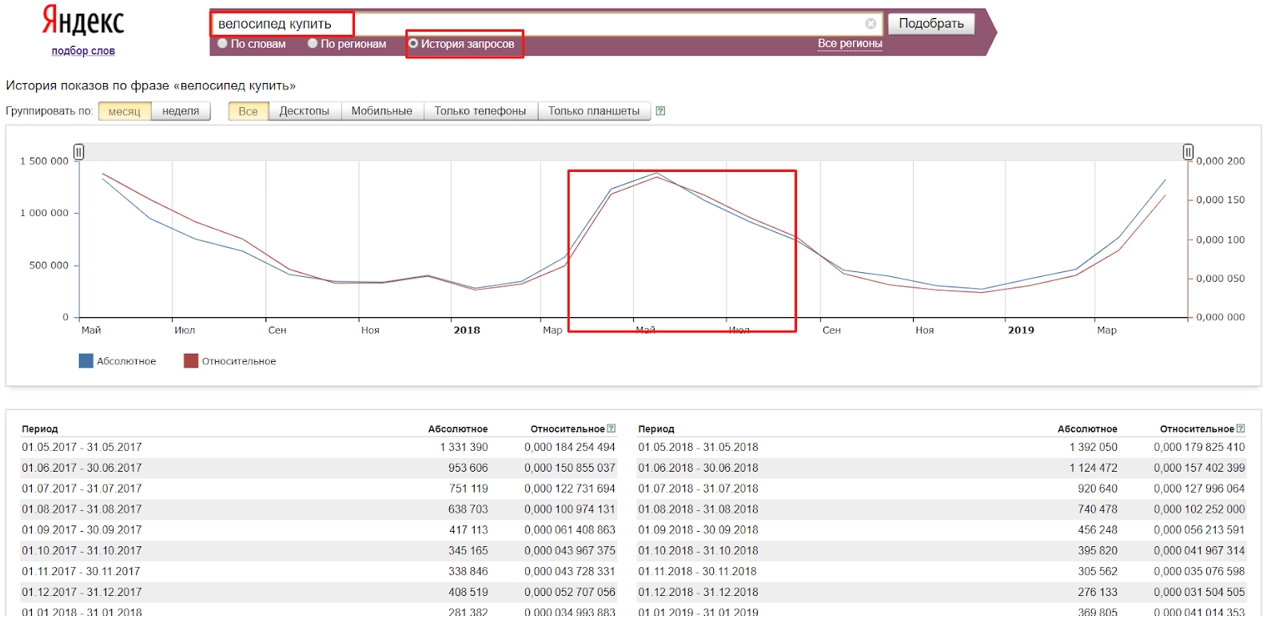This screenshot has height=620, width=1264.
Task: Group the data by неделя
Action: coord(181,111)
